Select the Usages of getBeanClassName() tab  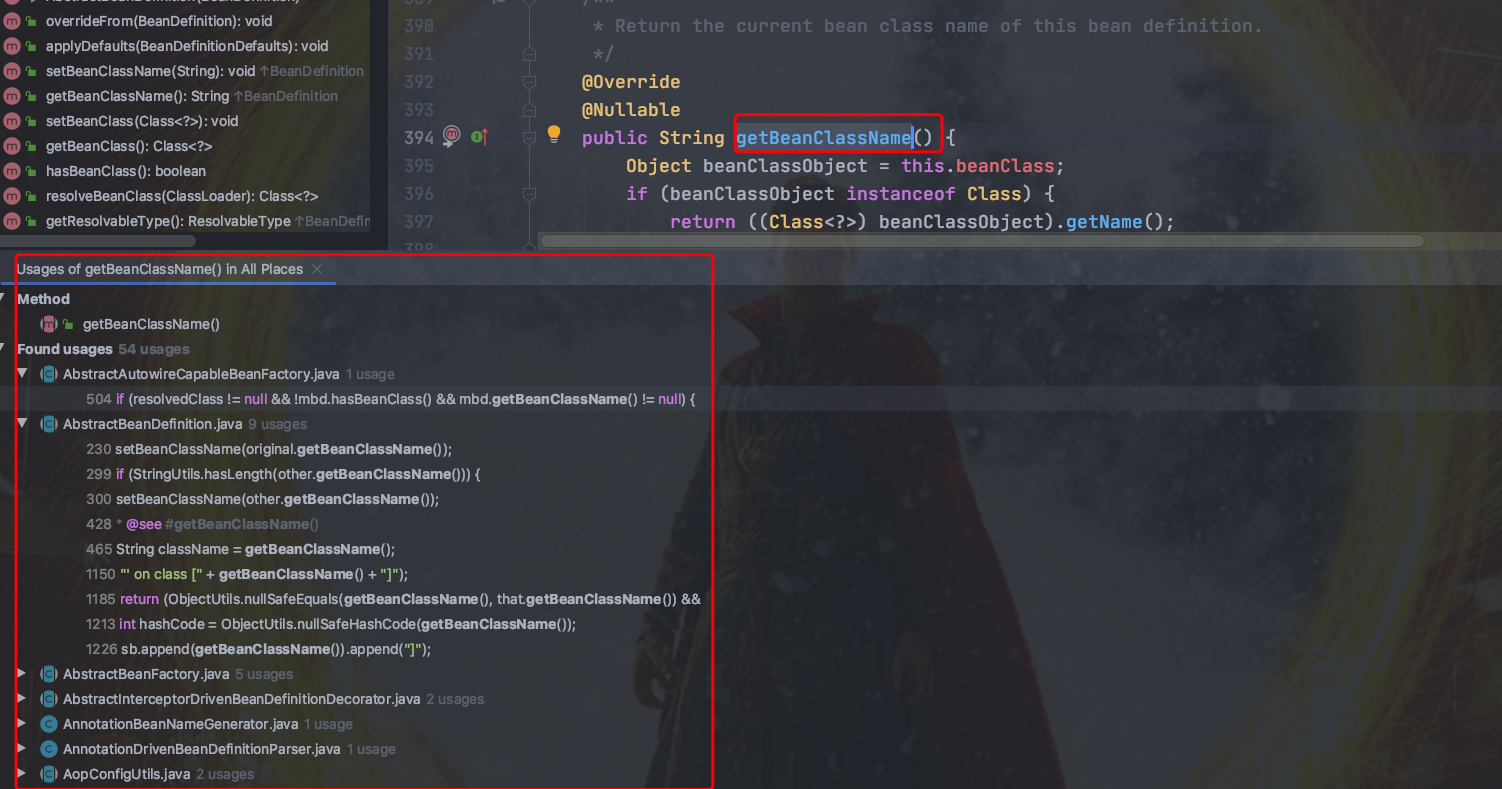tap(160, 269)
